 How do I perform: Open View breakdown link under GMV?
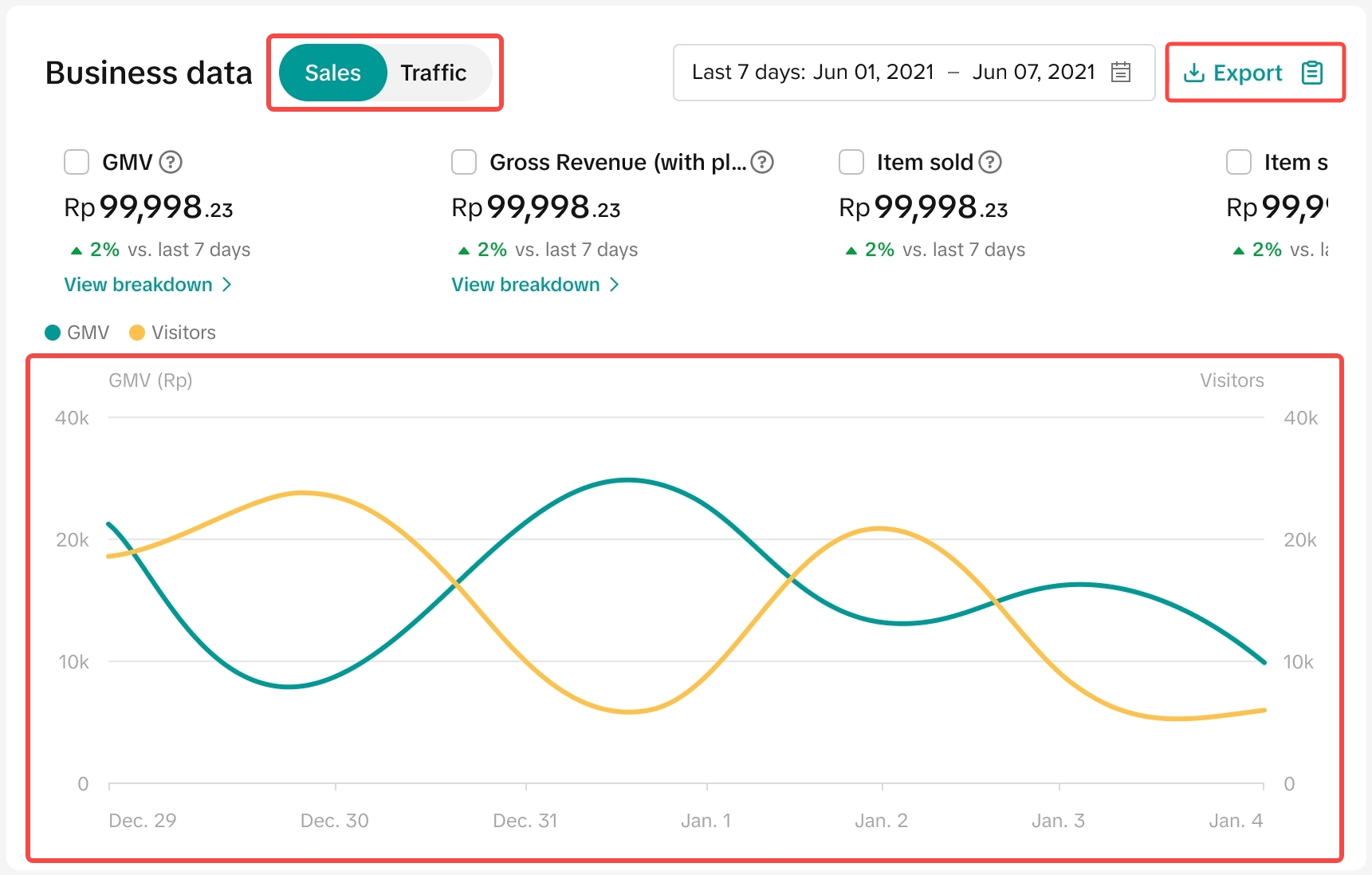(138, 285)
